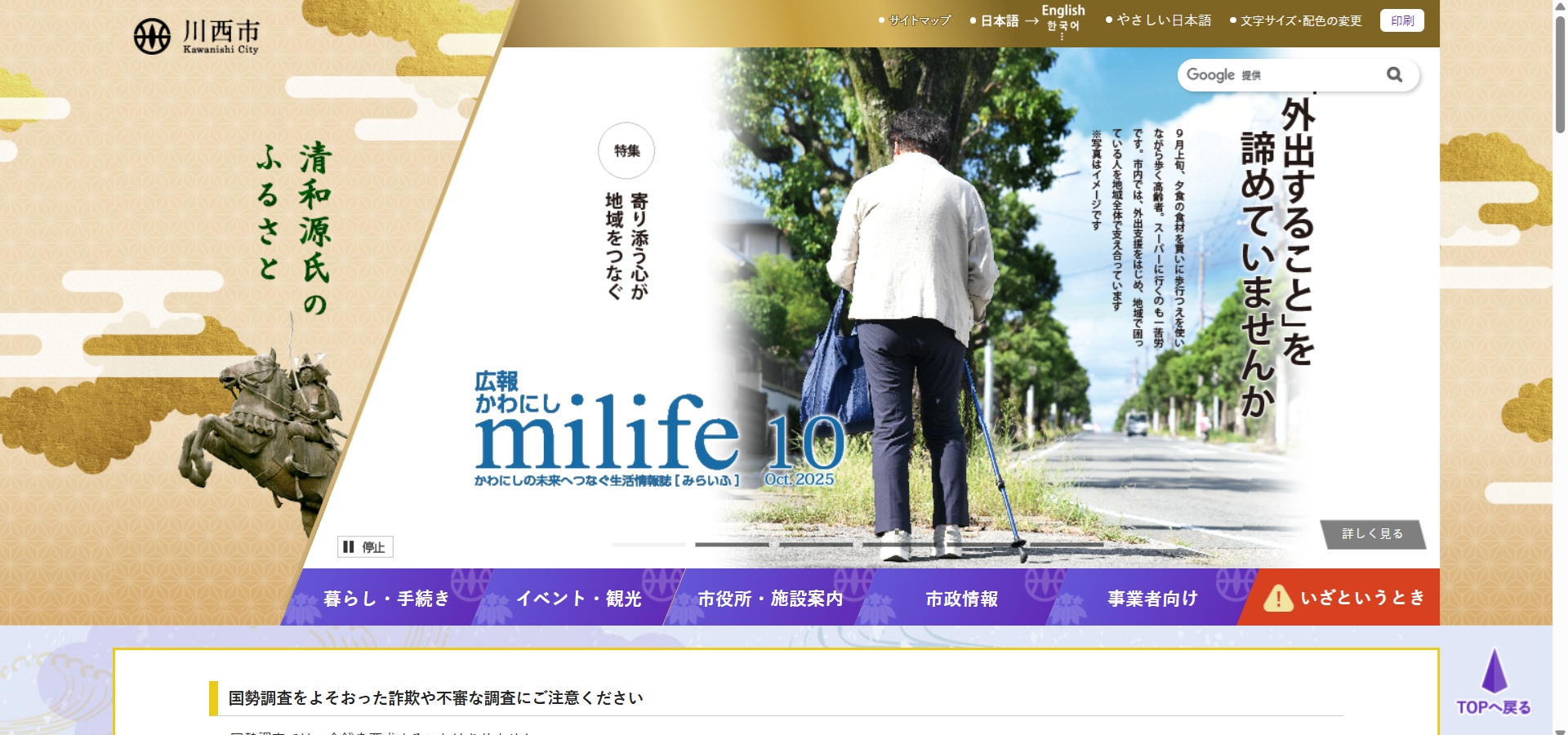Open 文字サイズ・配色の変更 settings

1301,20
